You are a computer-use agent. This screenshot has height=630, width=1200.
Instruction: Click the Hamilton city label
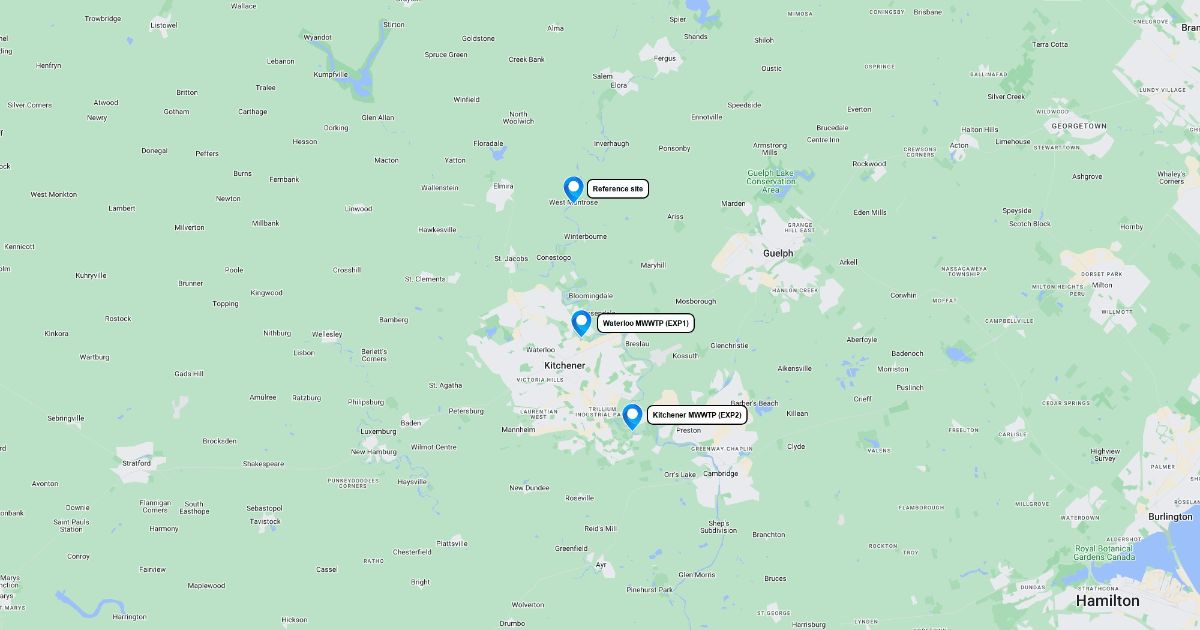(1107, 601)
